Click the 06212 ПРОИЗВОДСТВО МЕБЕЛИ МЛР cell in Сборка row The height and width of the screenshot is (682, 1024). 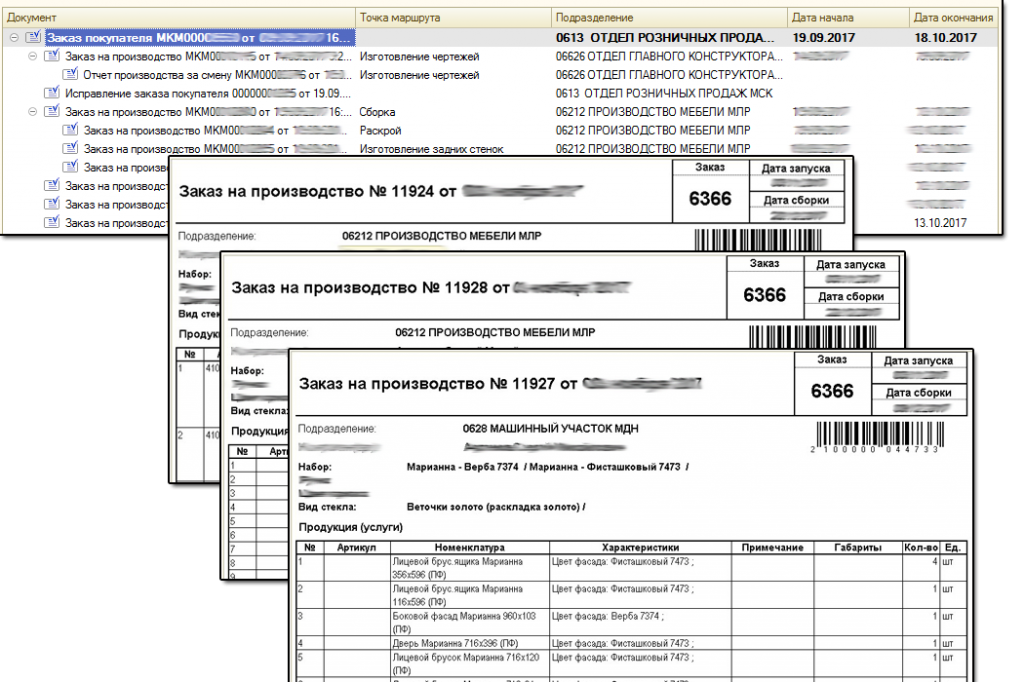pyautogui.click(x=653, y=112)
